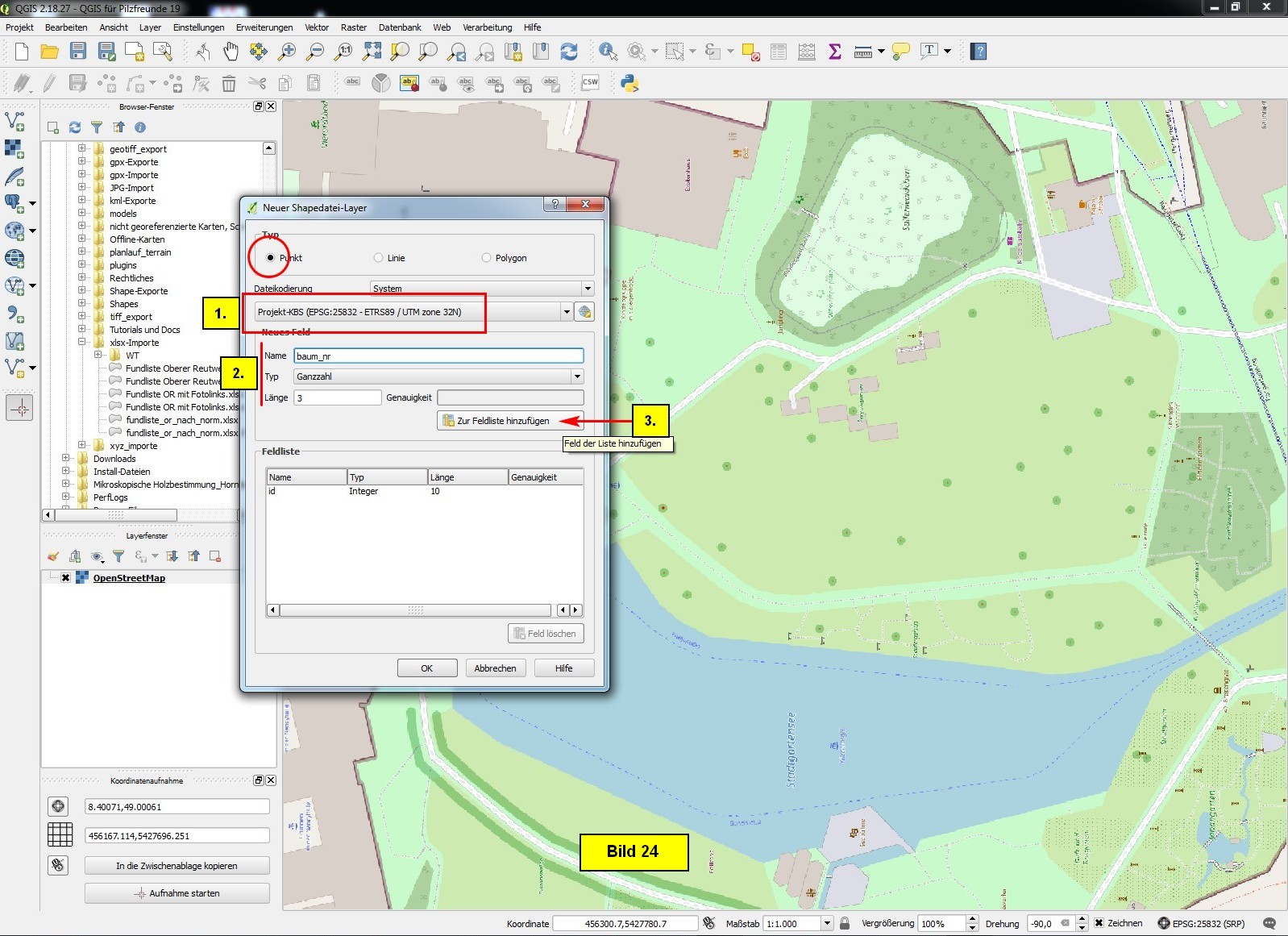This screenshot has height=936, width=1288.
Task: Open the Erweiterungen menu
Action: coord(264,27)
